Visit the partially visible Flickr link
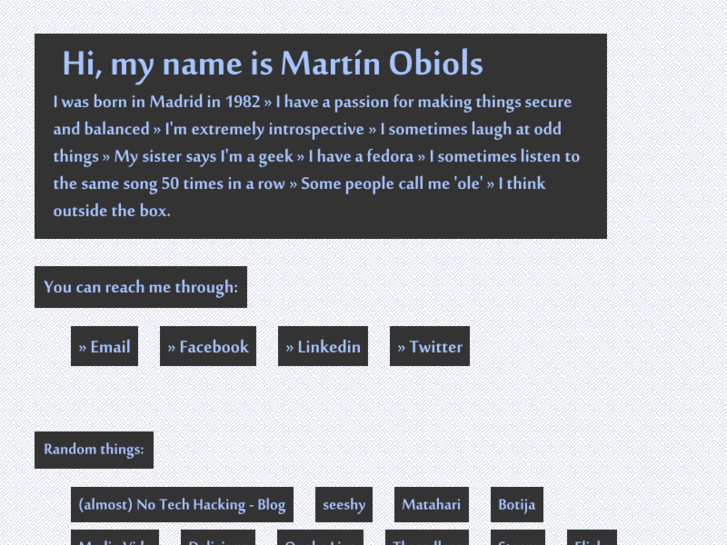This screenshot has height=545, width=727. point(592,538)
